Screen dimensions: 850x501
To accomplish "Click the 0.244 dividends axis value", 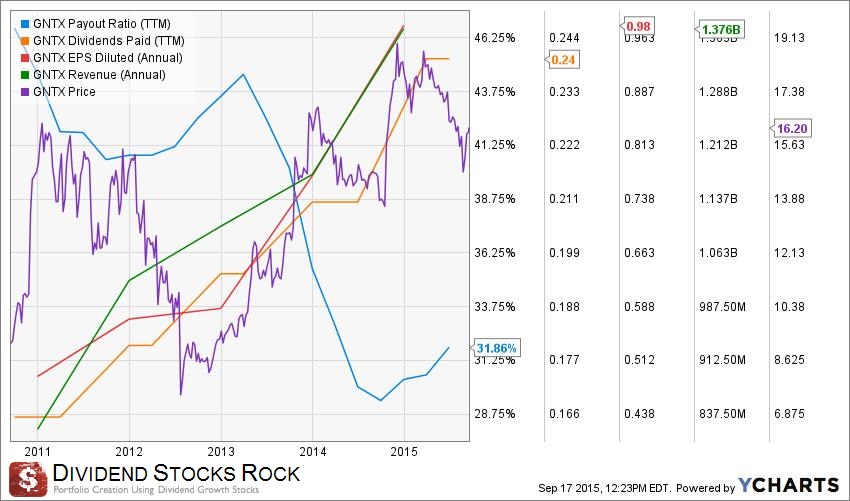I will 564,38.
